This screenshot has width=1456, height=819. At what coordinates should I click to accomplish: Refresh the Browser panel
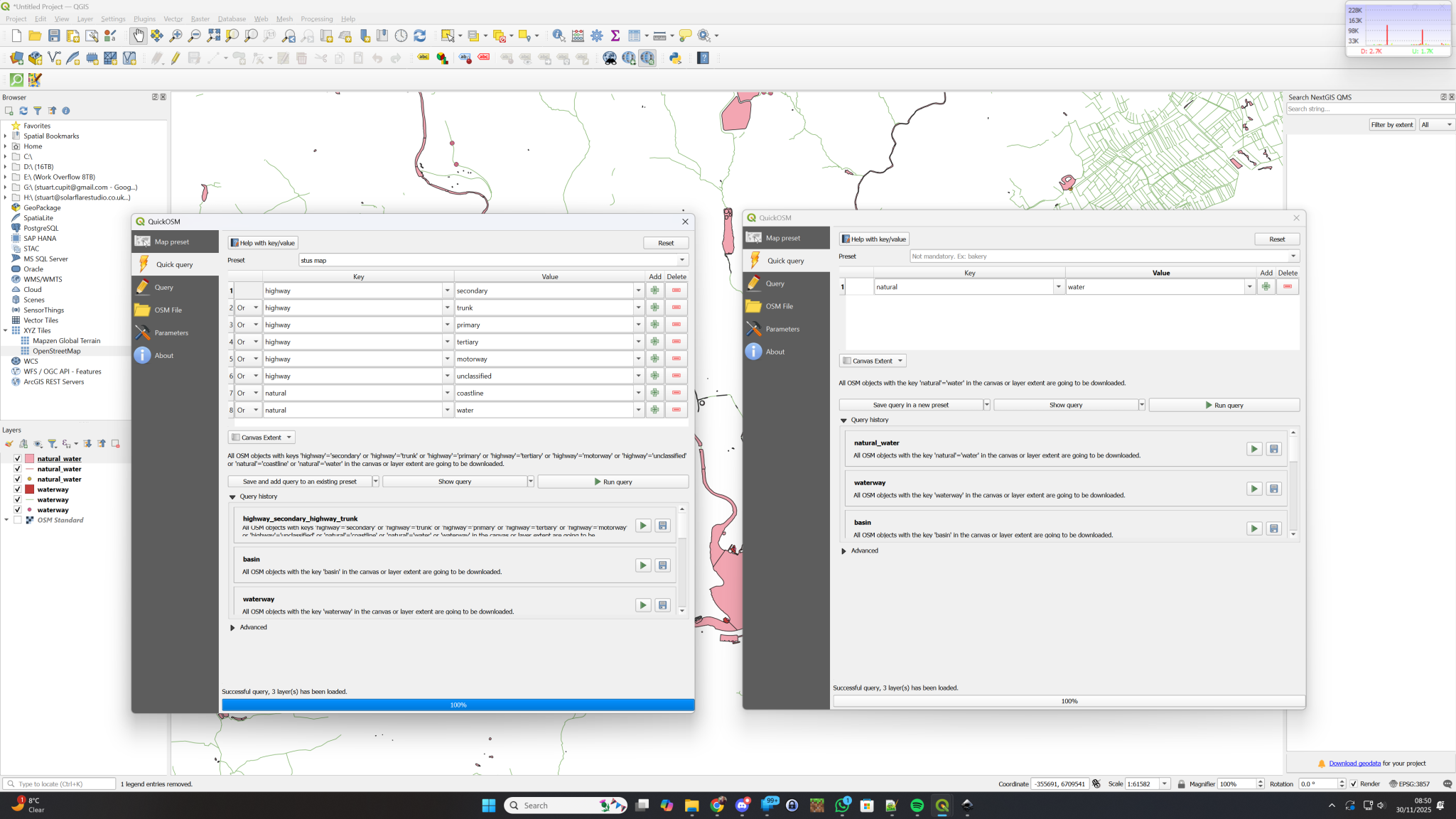click(x=23, y=111)
